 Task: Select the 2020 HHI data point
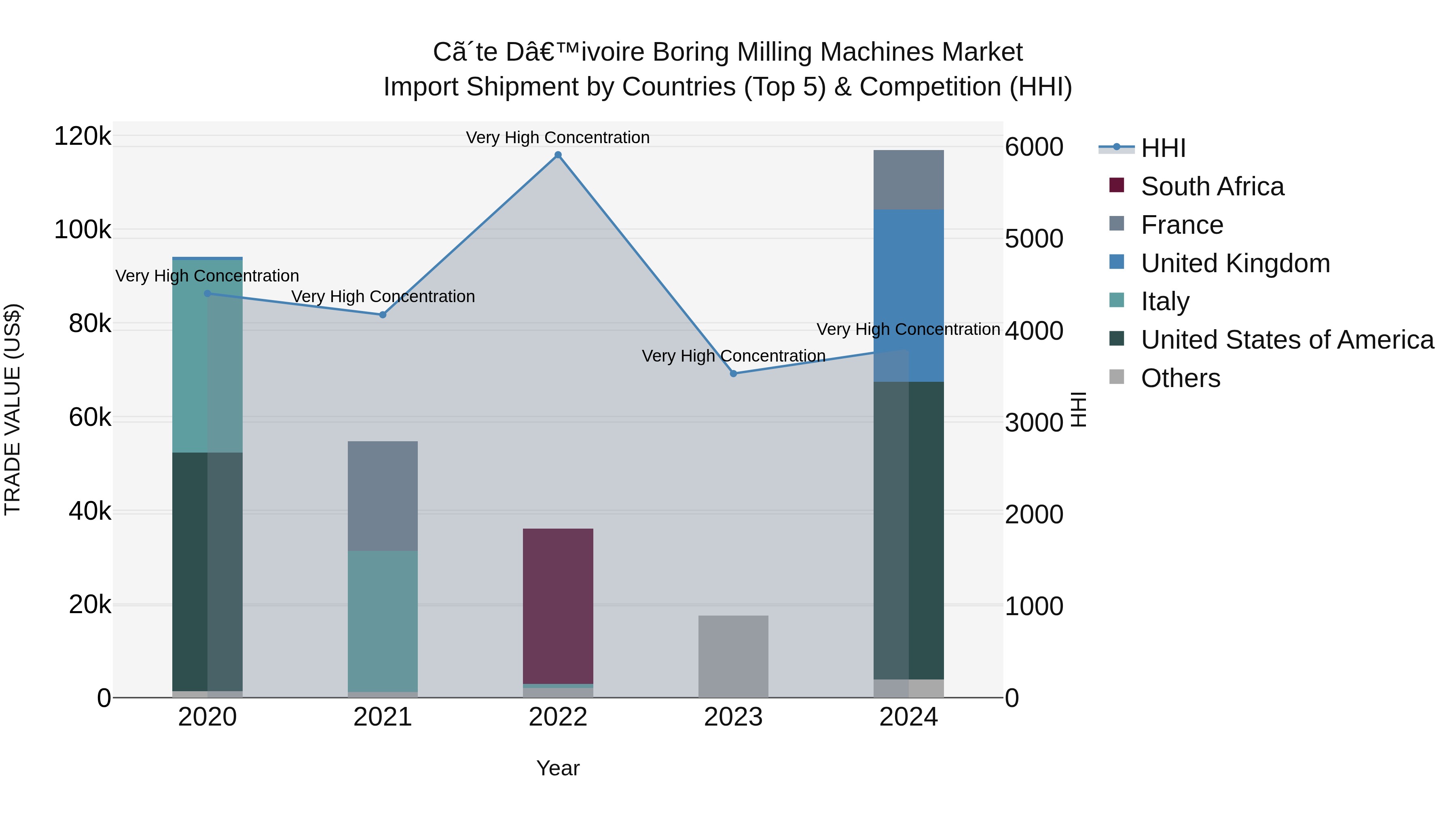click(207, 293)
